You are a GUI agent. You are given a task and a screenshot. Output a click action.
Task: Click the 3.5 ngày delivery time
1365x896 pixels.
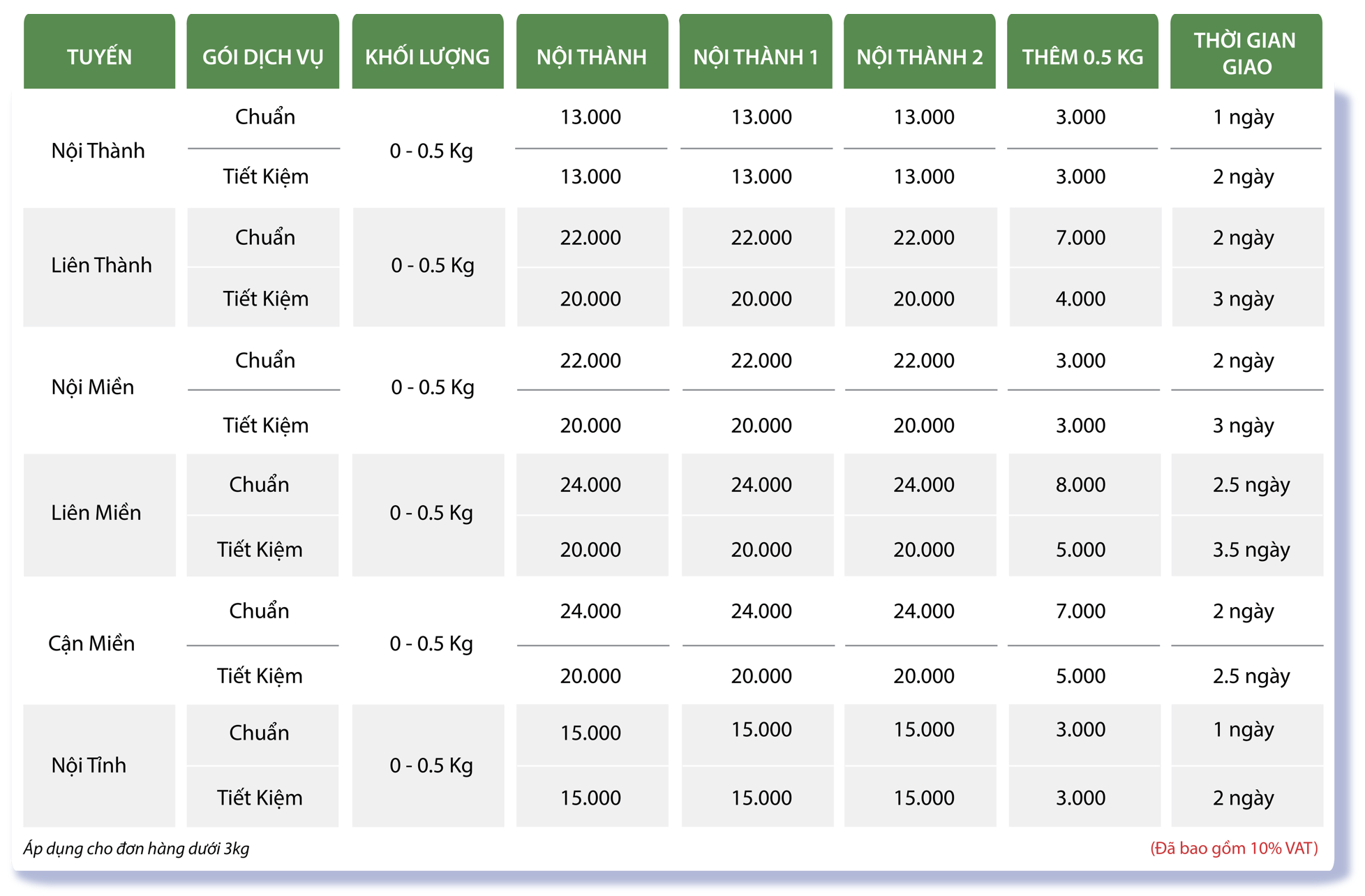(x=1251, y=551)
